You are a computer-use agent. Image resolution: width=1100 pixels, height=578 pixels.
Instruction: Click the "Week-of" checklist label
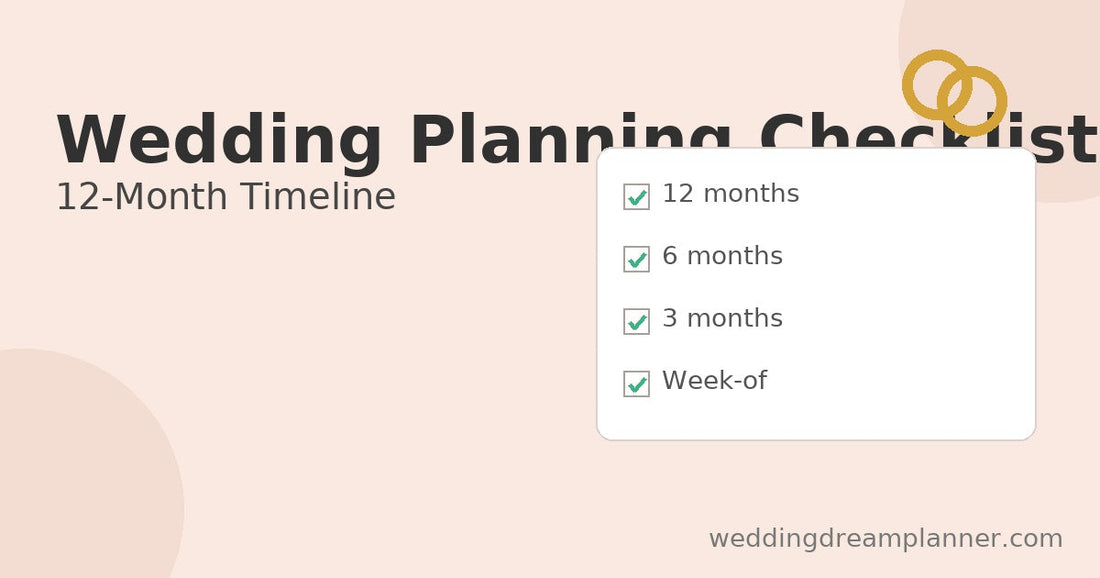pyautogui.click(x=714, y=381)
